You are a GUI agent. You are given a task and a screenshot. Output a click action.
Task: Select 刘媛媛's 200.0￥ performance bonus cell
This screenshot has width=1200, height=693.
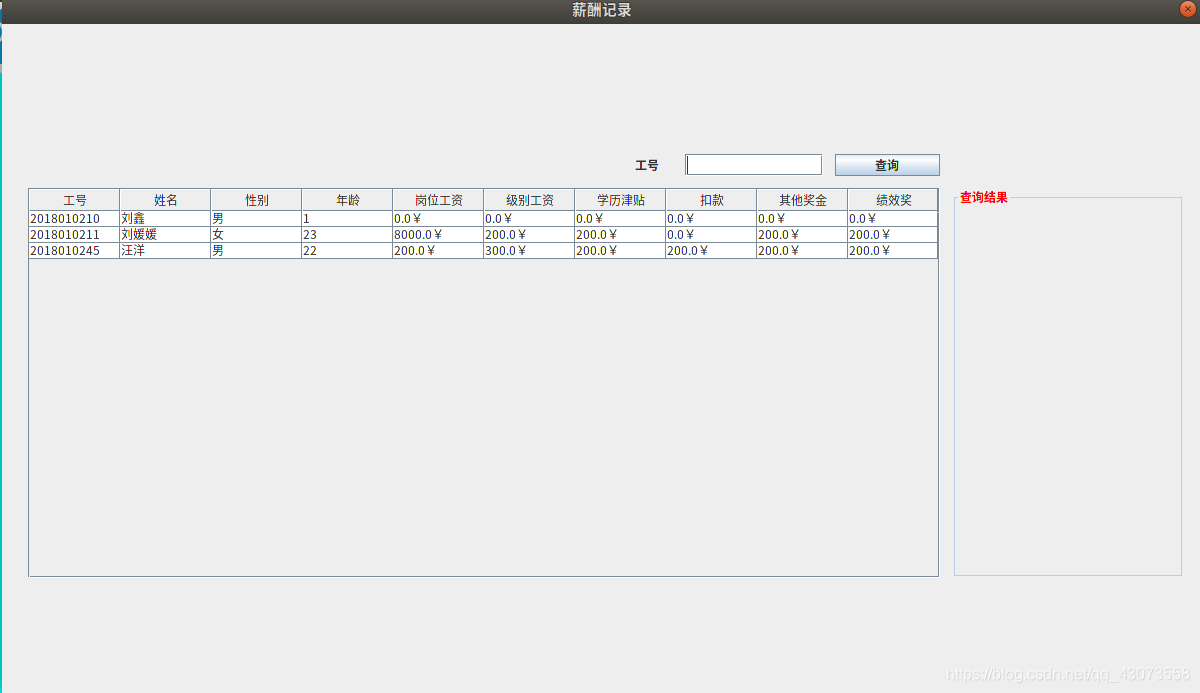coord(893,235)
